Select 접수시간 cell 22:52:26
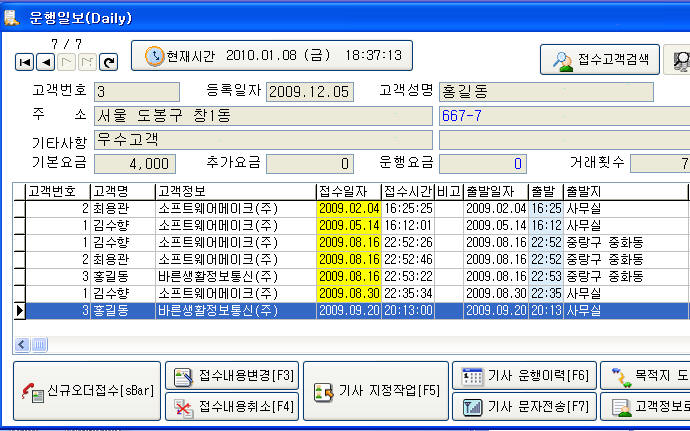Screen dimensions: 690x431 408,243
